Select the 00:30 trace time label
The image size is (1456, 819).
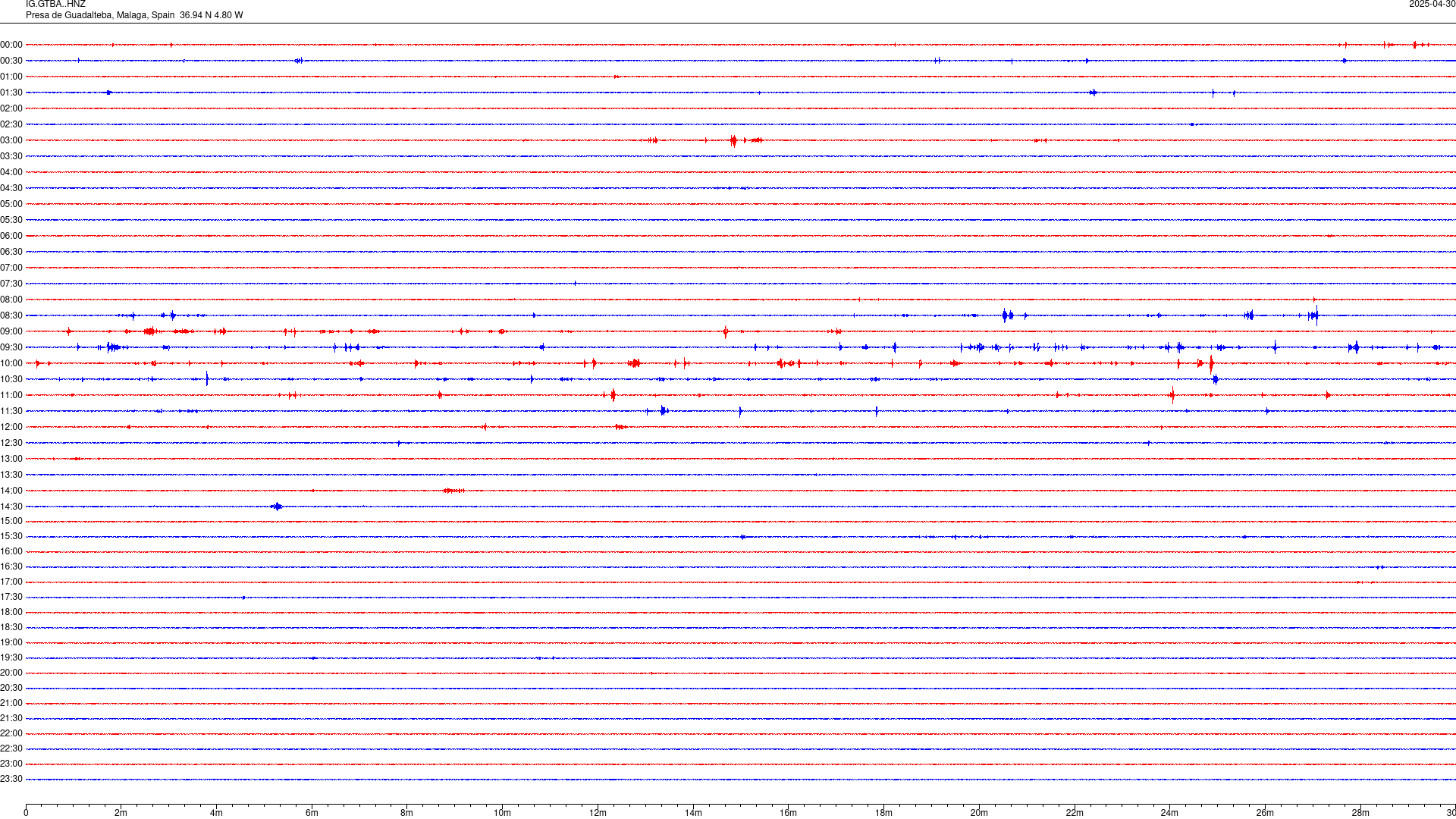point(11,61)
